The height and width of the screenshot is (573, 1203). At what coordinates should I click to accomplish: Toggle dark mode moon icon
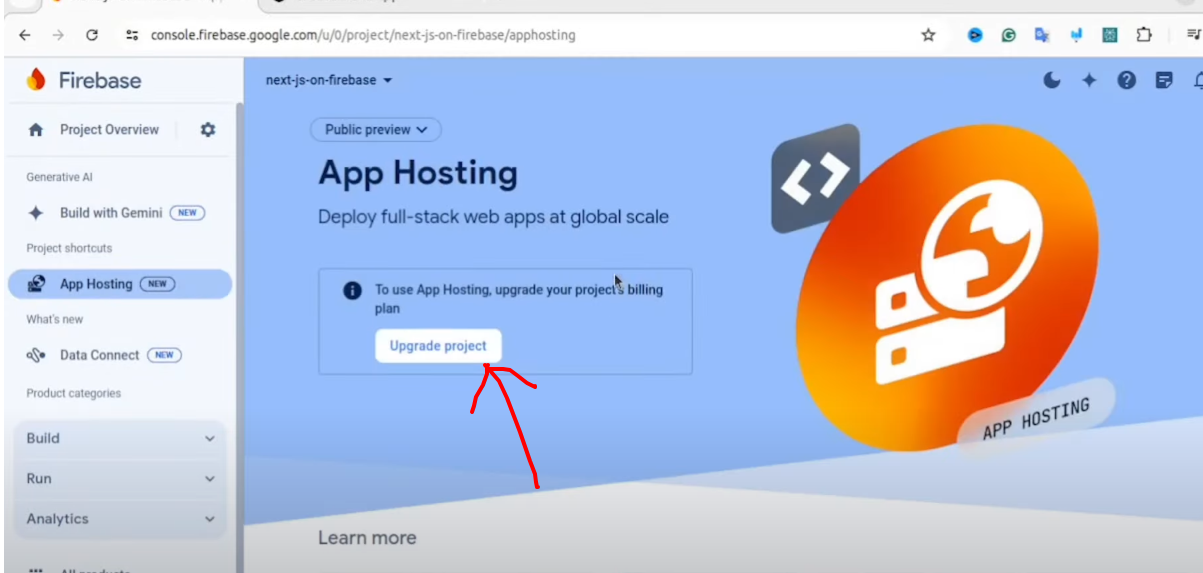[1052, 81]
